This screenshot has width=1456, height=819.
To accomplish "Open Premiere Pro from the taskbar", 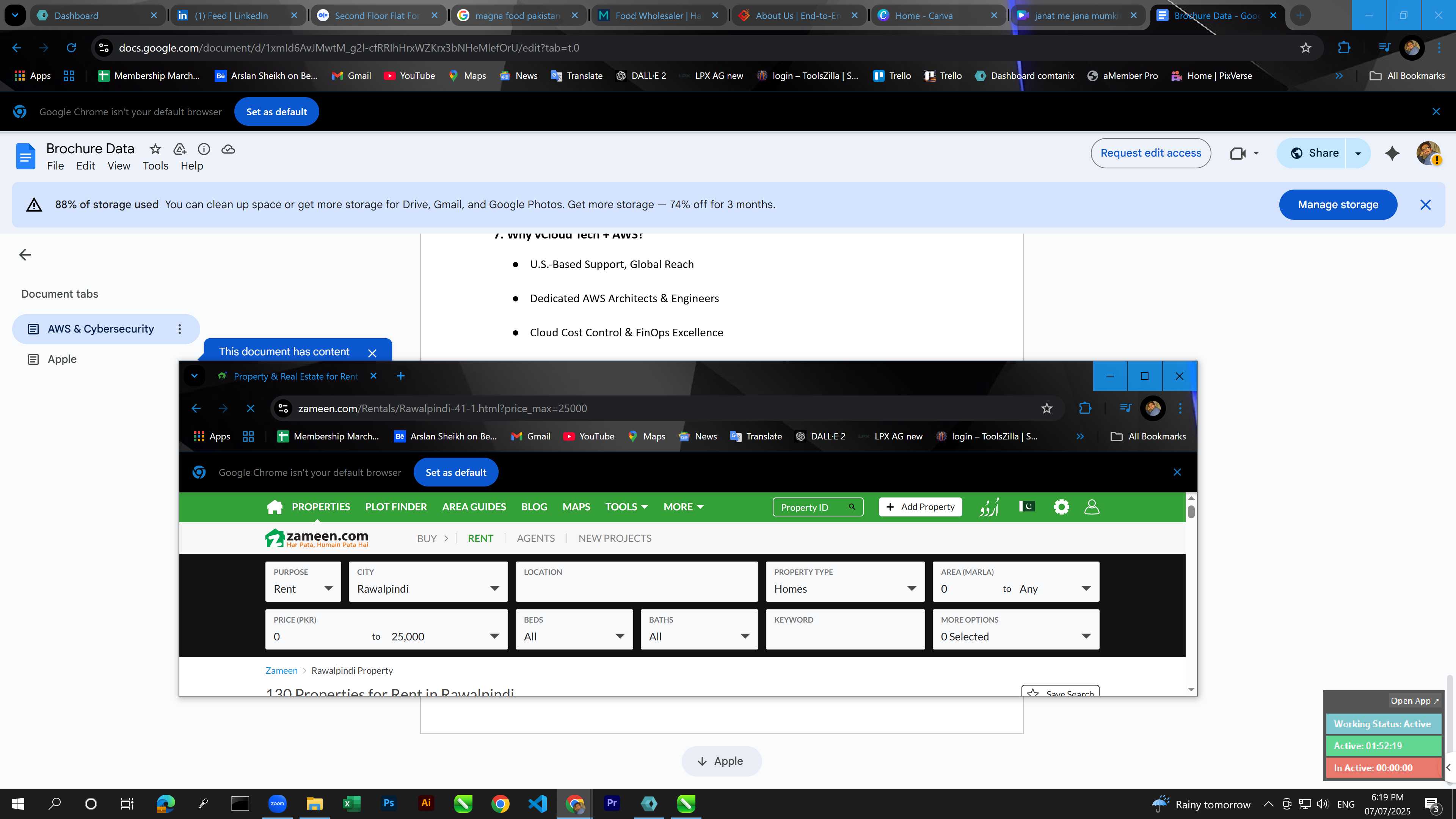I will tap(612, 803).
